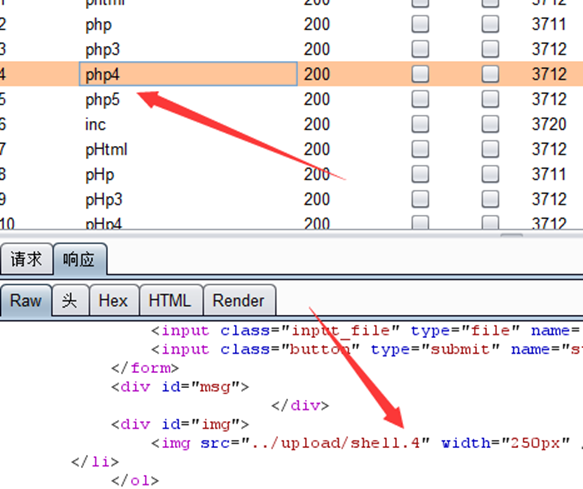Viewport: 583px width, 489px height.
Task: Switch to the 请求 tab
Action: 26,259
